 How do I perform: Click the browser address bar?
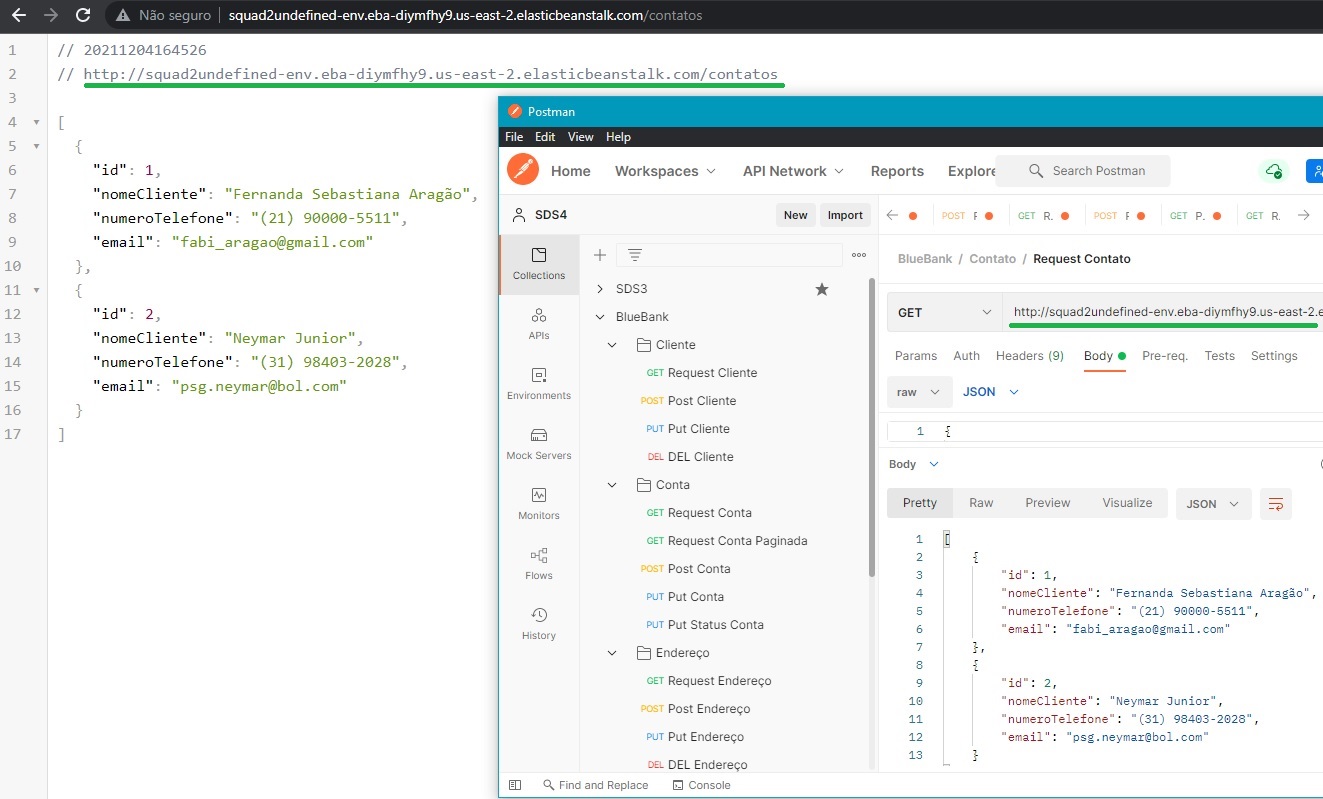click(465, 16)
